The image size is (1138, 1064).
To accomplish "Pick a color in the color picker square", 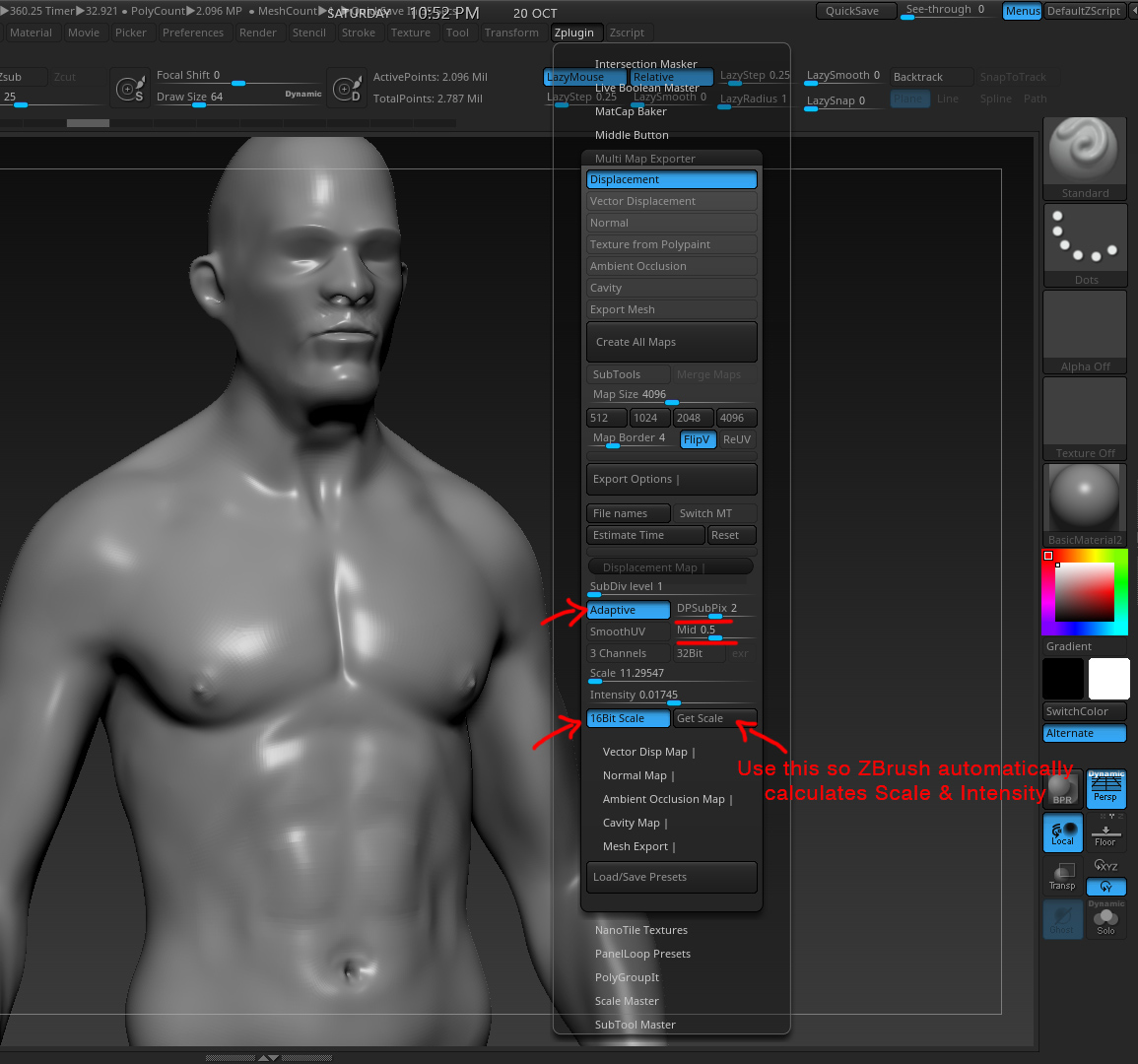I will coord(1084,592).
